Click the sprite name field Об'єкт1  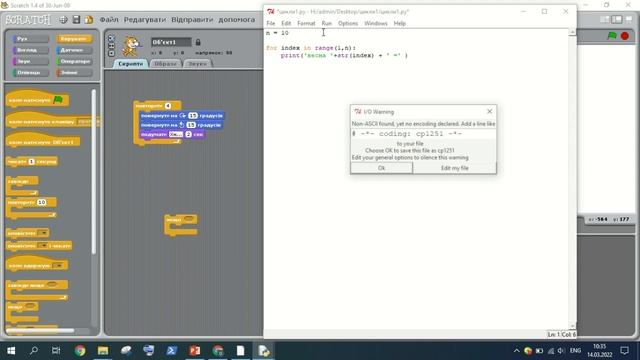[x=171, y=42]
